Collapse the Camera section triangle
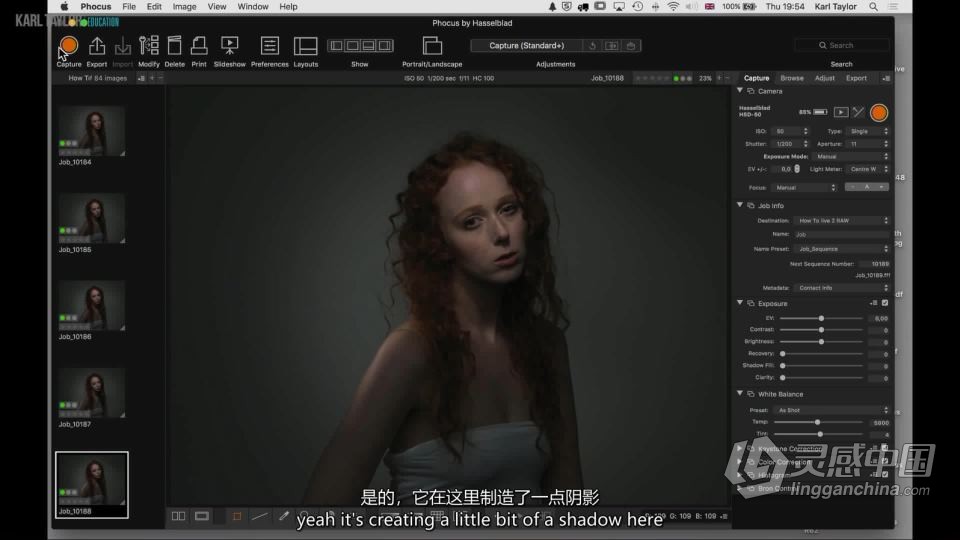Viewport: 960px width, 540px height. pyautogui.click(x=740, y=91)
